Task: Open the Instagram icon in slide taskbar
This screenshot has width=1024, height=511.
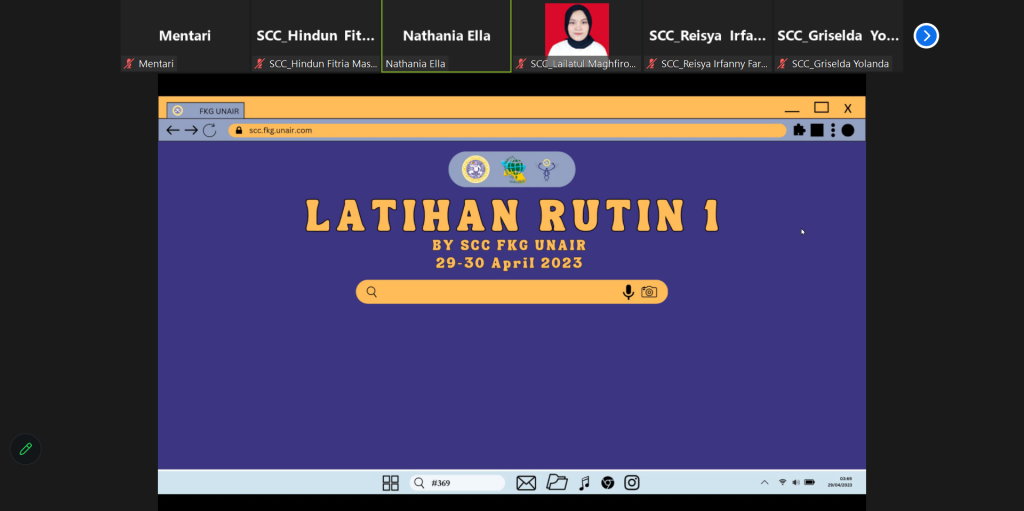Action: 632,483
